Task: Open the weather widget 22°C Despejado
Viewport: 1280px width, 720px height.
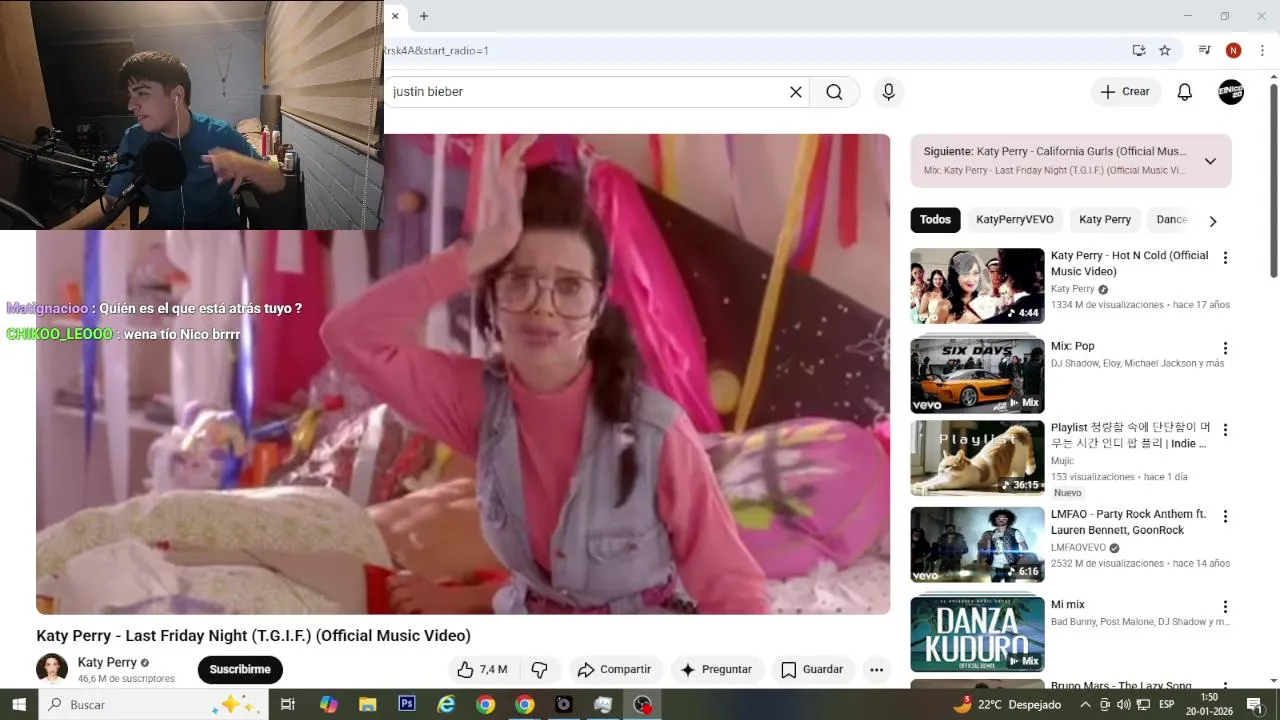Action: click(x=1007, y=705)
